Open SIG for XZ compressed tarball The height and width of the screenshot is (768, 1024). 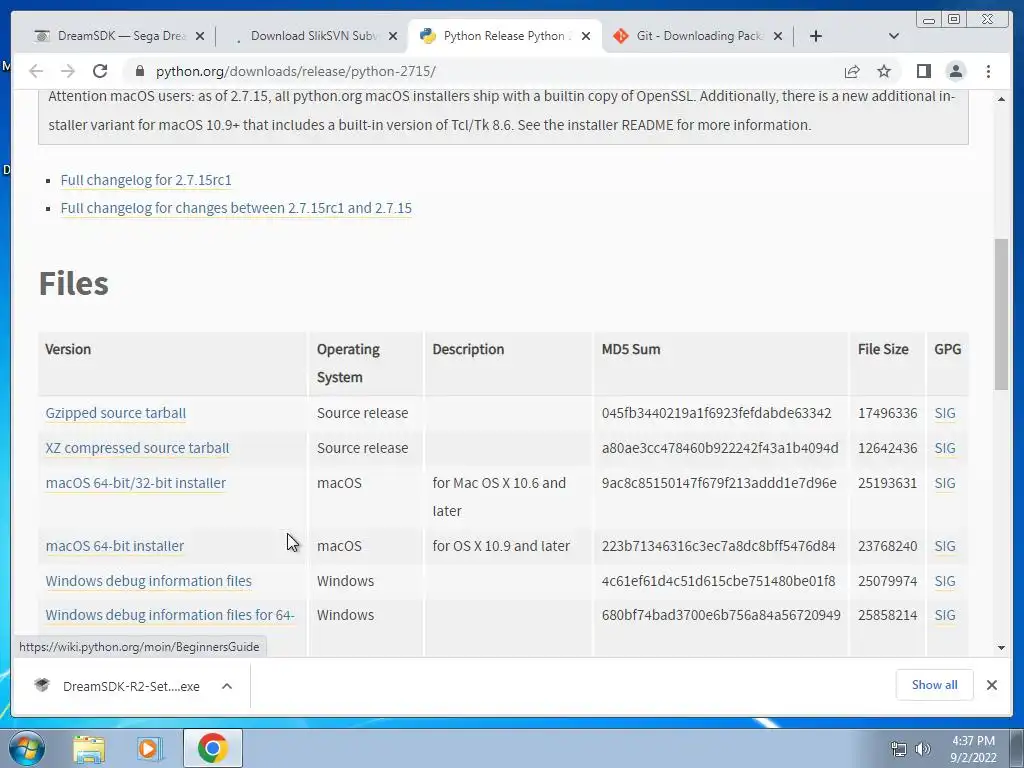pos(944,448)
